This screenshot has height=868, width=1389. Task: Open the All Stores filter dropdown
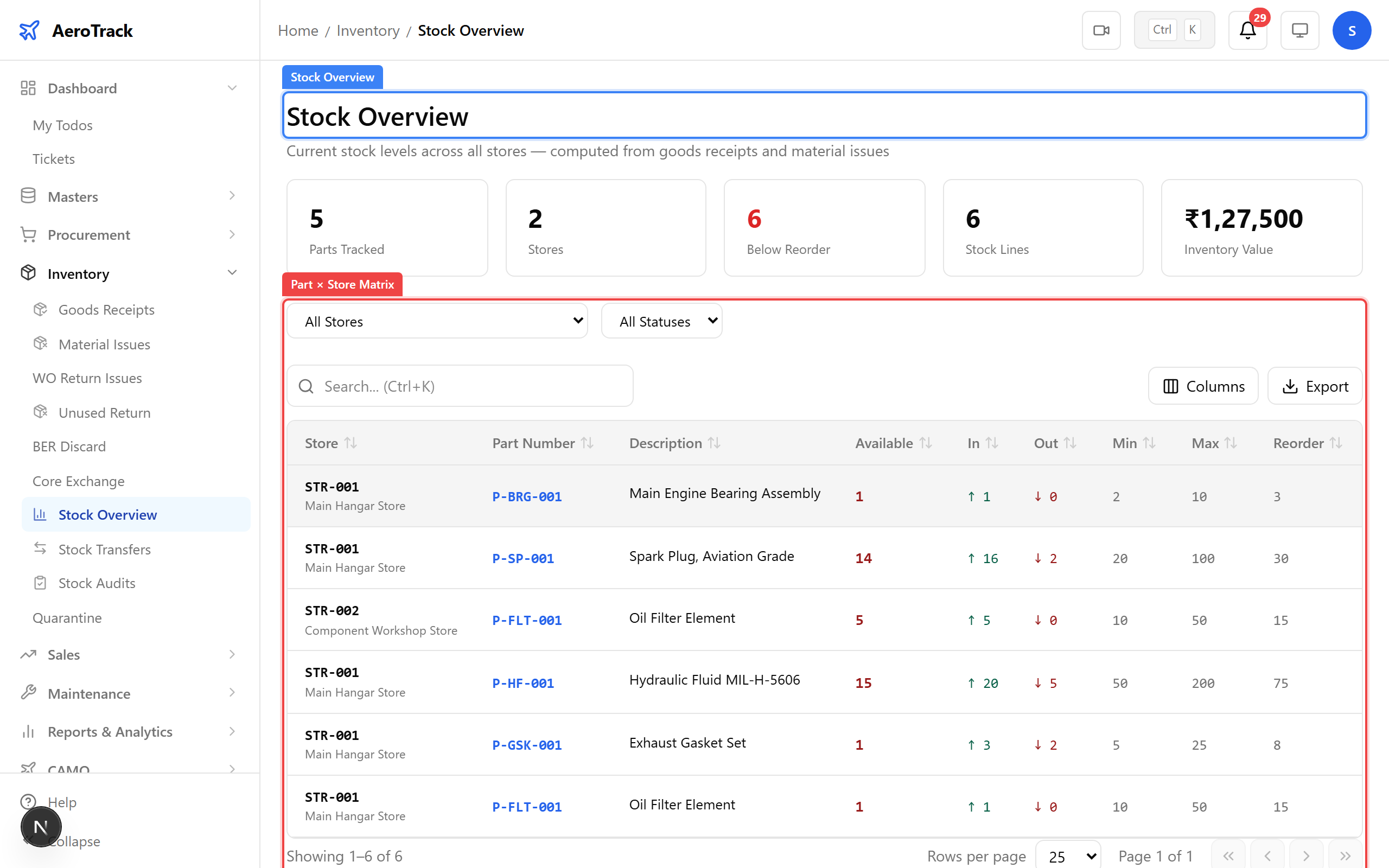pyautogui.click(x=437, y=322)
